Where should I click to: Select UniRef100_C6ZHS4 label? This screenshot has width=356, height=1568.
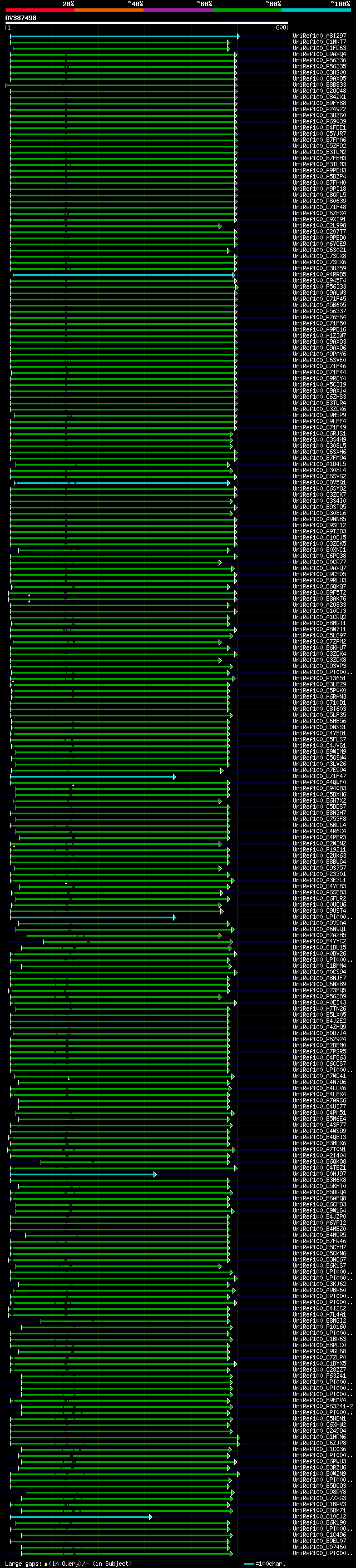tap(319, 214)
